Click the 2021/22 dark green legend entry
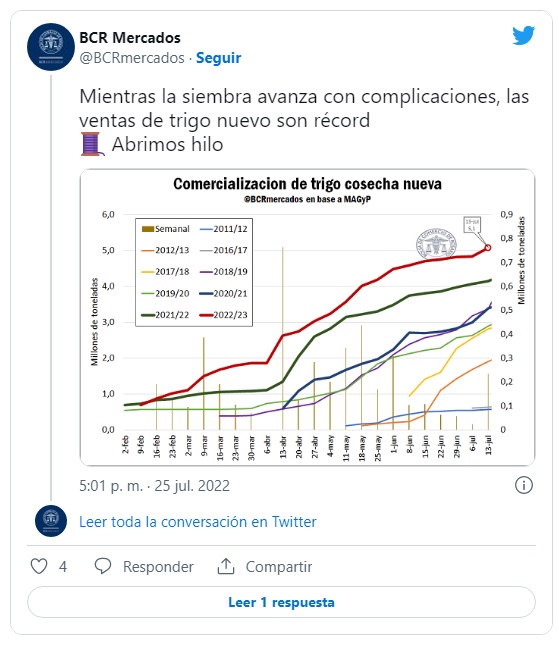The image size is (559, 645). (x=165, y=315)
